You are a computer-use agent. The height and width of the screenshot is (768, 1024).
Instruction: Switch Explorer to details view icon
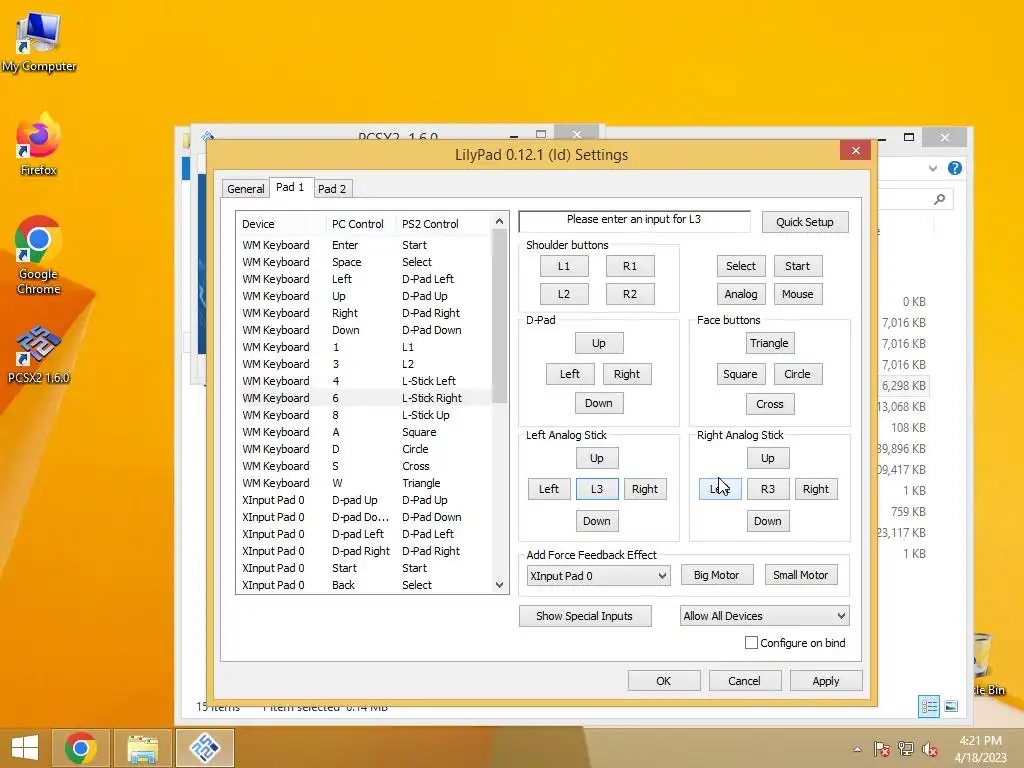(x=929, y=706)
